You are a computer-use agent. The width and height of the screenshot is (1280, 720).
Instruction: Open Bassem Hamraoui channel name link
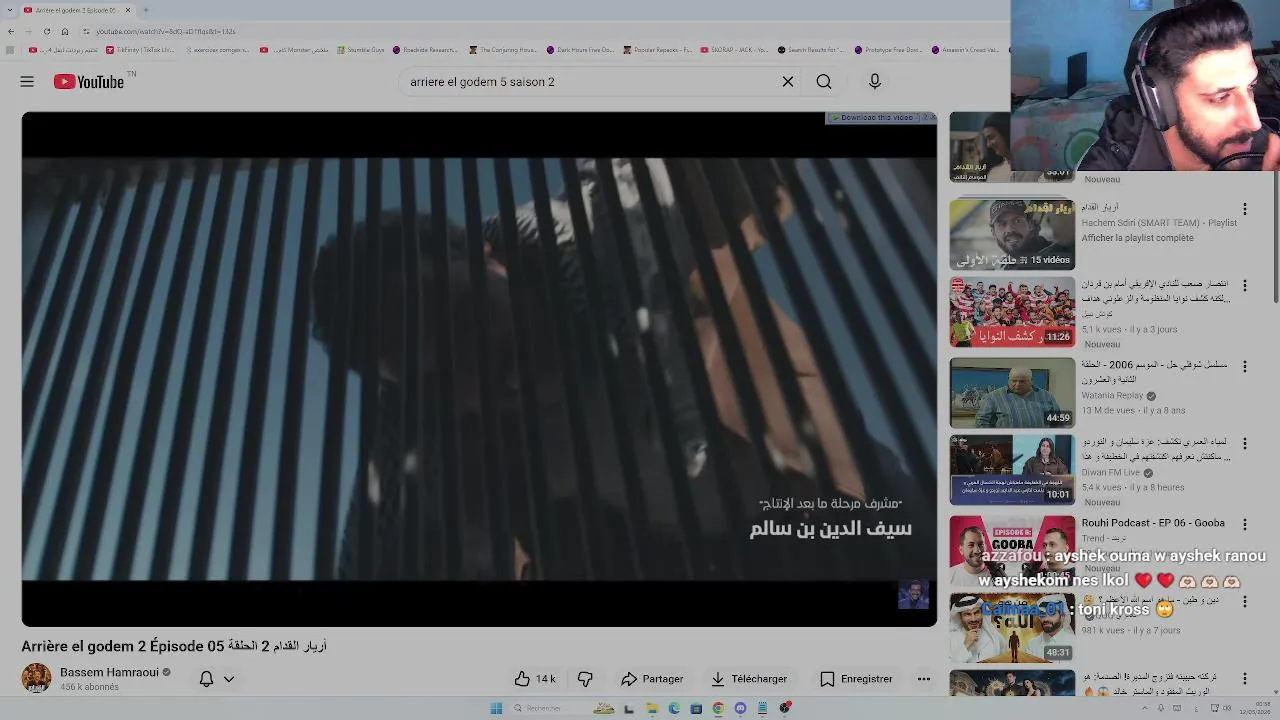pos(109,672)
